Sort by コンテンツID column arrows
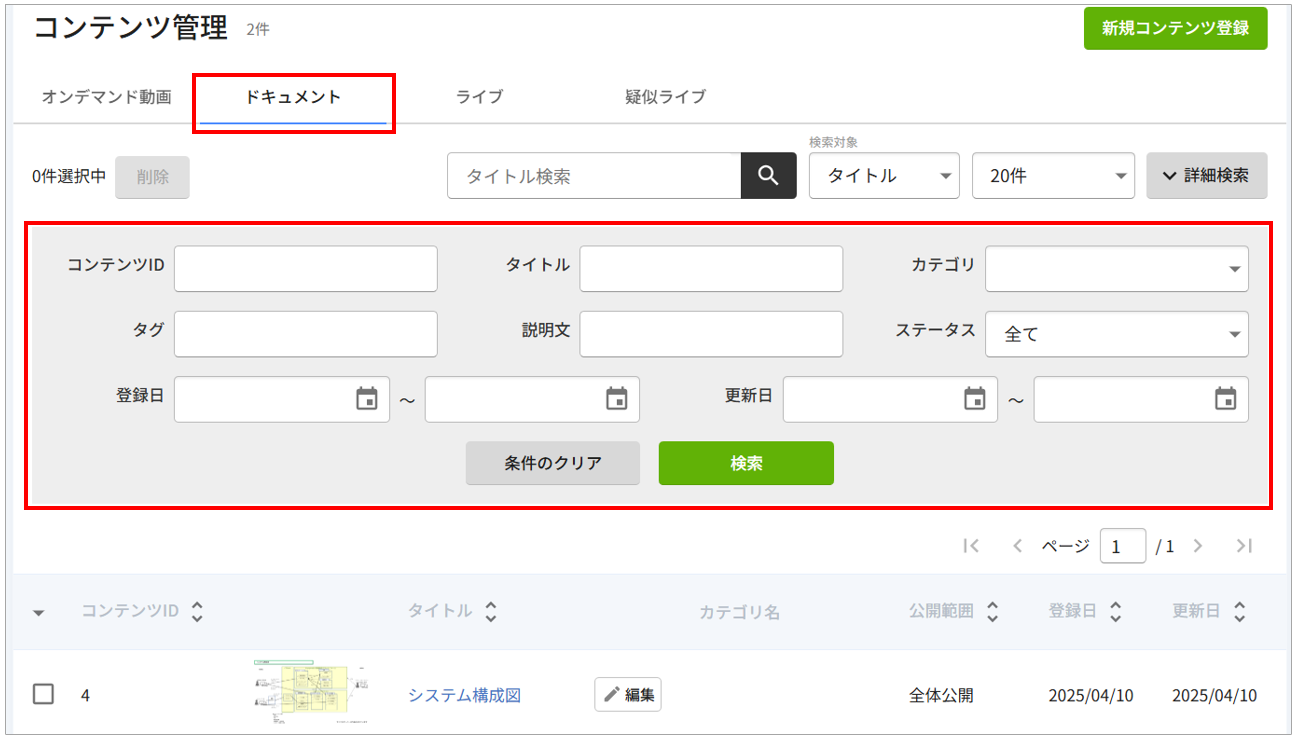Viewport: 1300px width, 739px height. click(197, 612)
